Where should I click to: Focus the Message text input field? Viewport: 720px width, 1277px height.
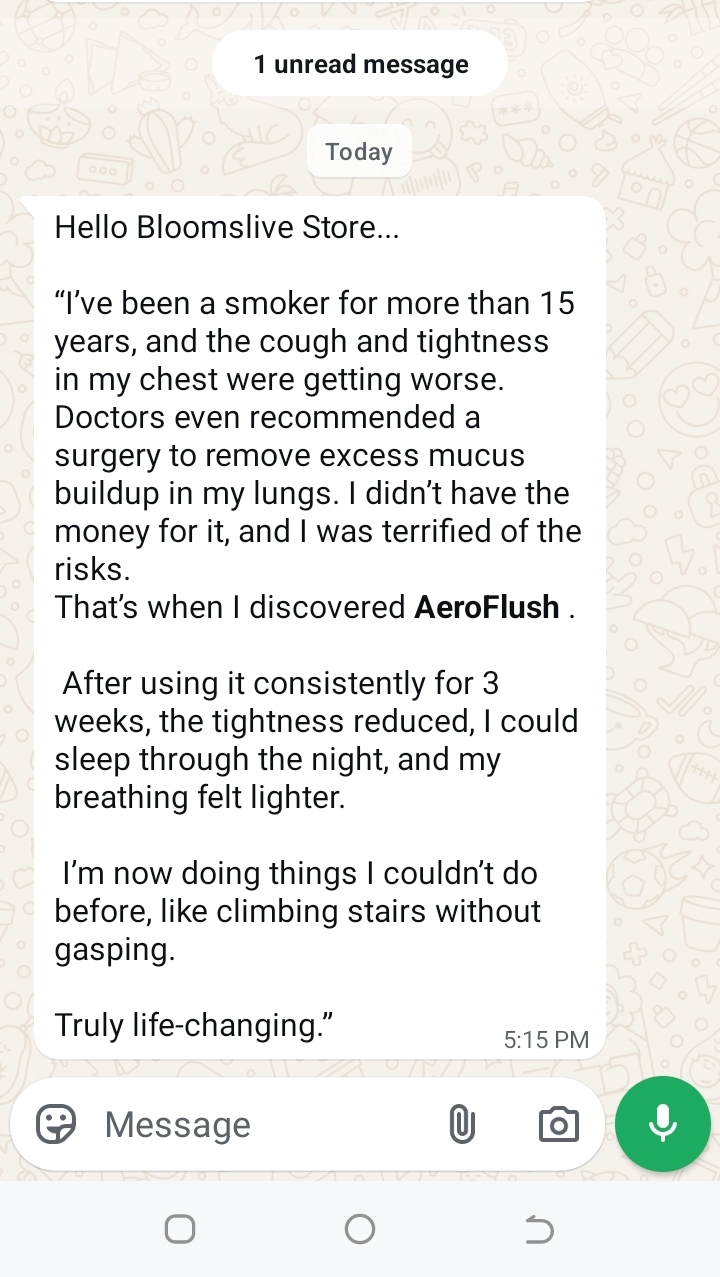coord(260,1125)
